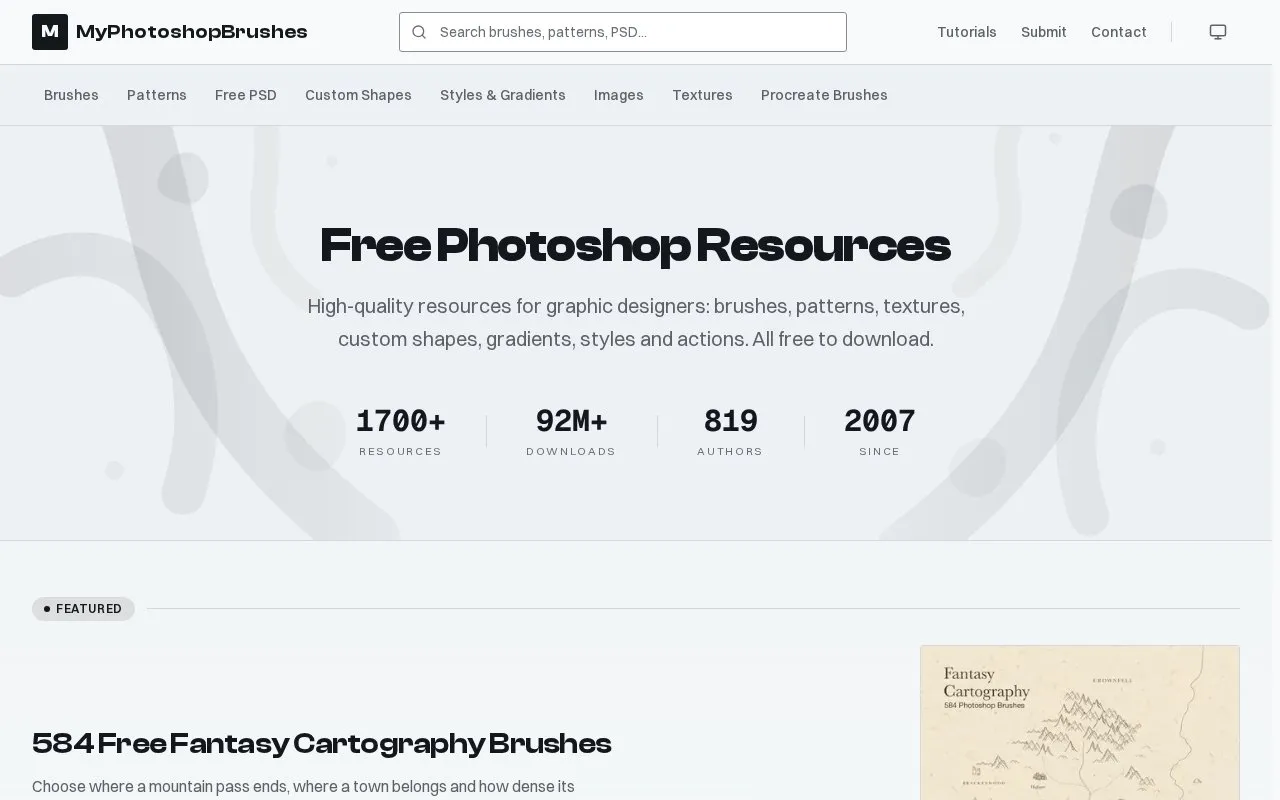Focus the search brushes input field
This screenshot has width=1280, height=800.
(x=623, y=32)
